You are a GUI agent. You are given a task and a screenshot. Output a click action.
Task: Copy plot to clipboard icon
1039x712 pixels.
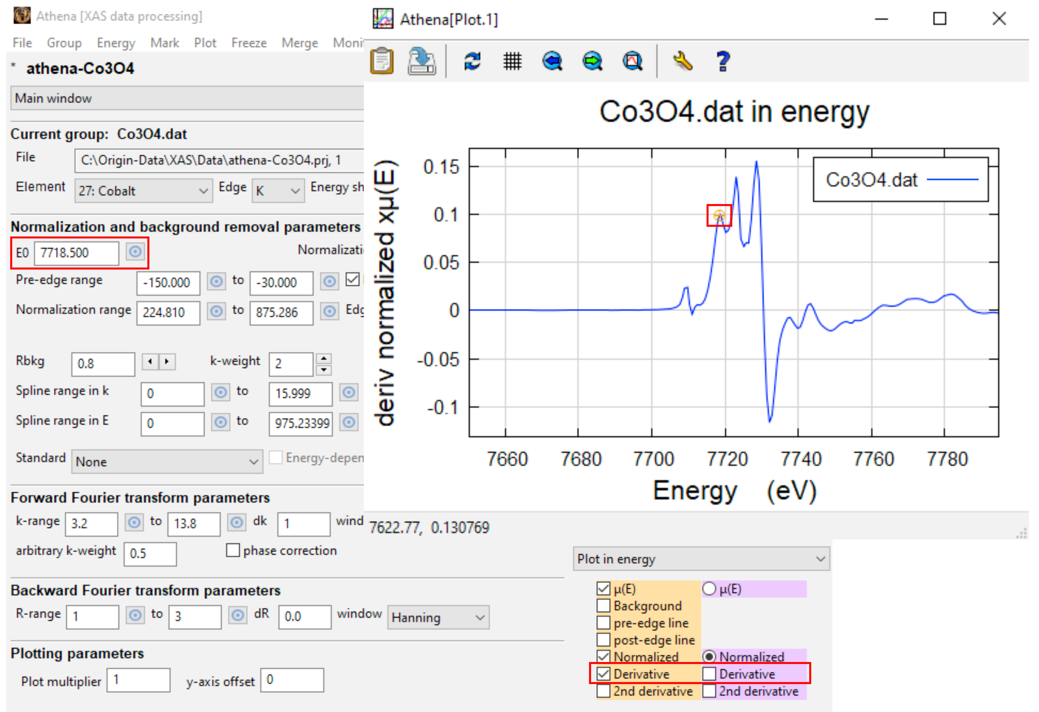(382, 61)
